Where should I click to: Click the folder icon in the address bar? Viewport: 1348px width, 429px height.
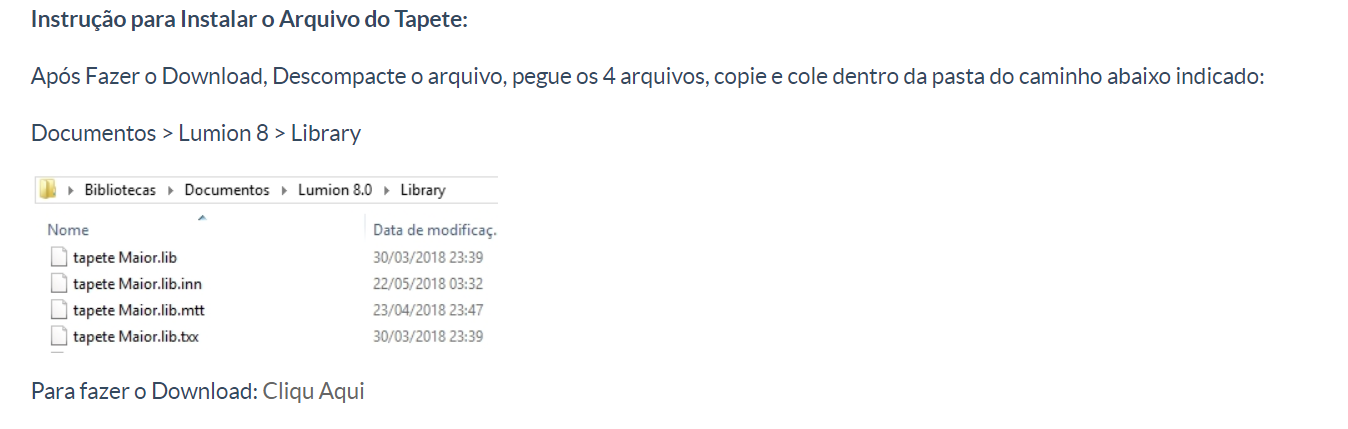[47, 190]
